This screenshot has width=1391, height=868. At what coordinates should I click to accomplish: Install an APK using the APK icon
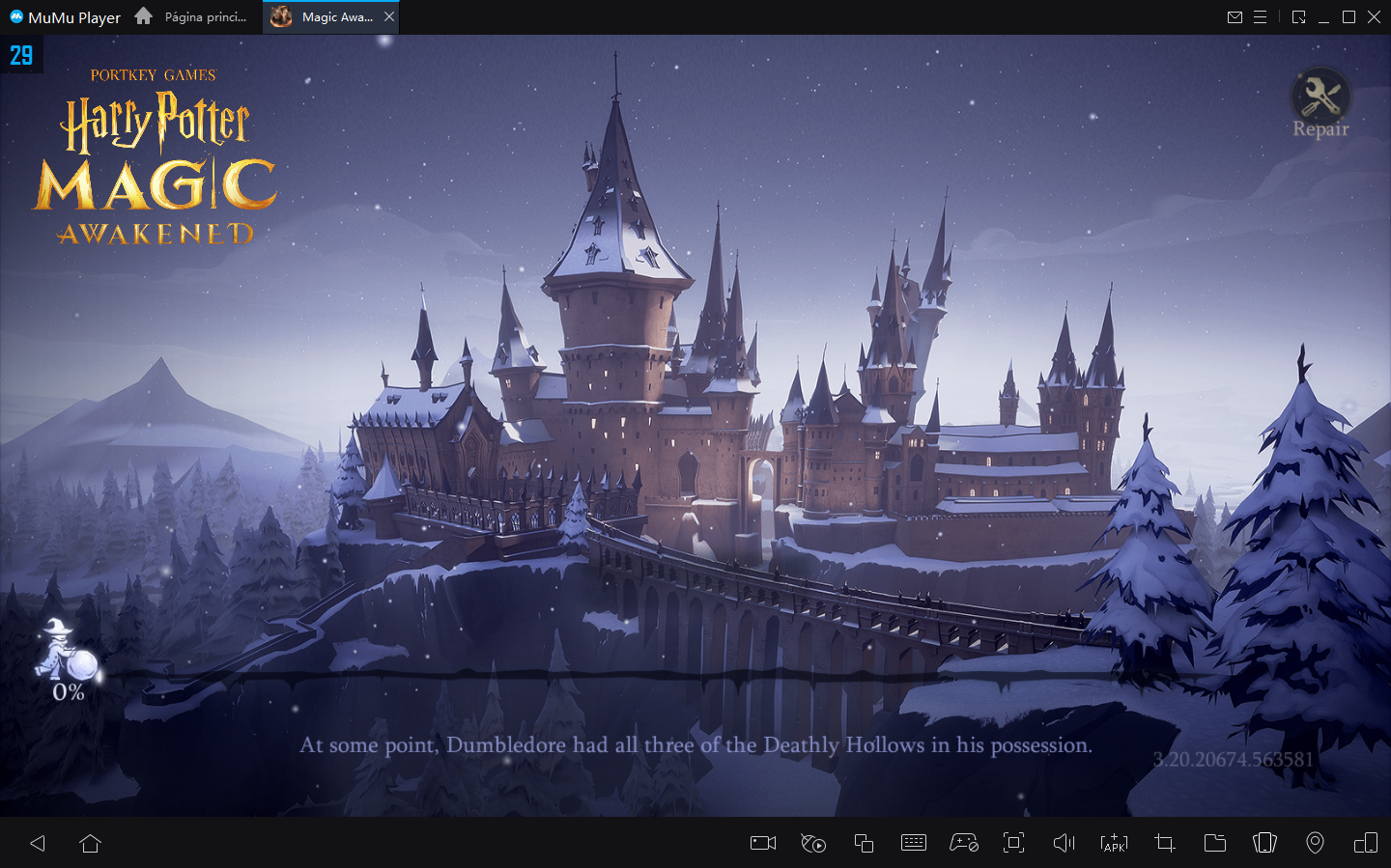click(1114, 843)
